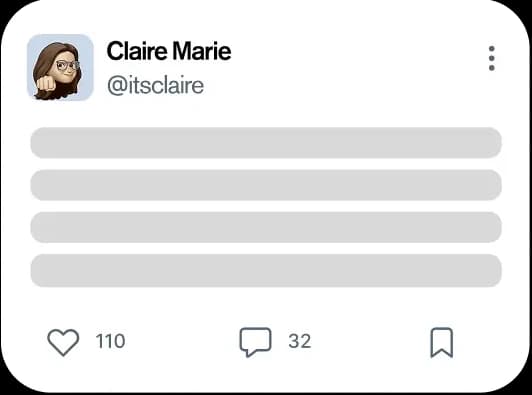The width and height of the screenshot is (532, 395).
Task: Click the @ symbol of the handle
Action: coord(117,86)
